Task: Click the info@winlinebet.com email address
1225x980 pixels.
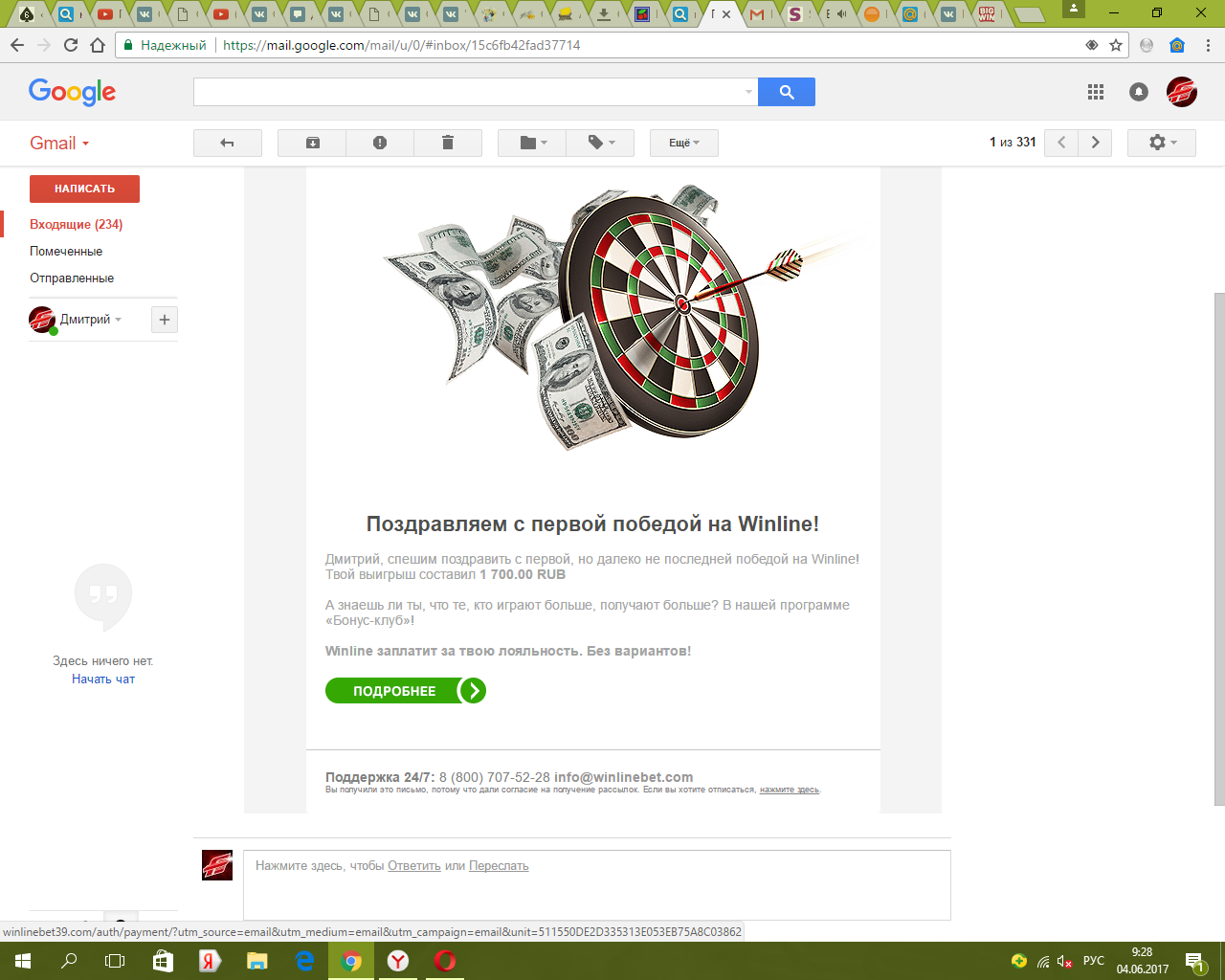Action: point(623,777)
